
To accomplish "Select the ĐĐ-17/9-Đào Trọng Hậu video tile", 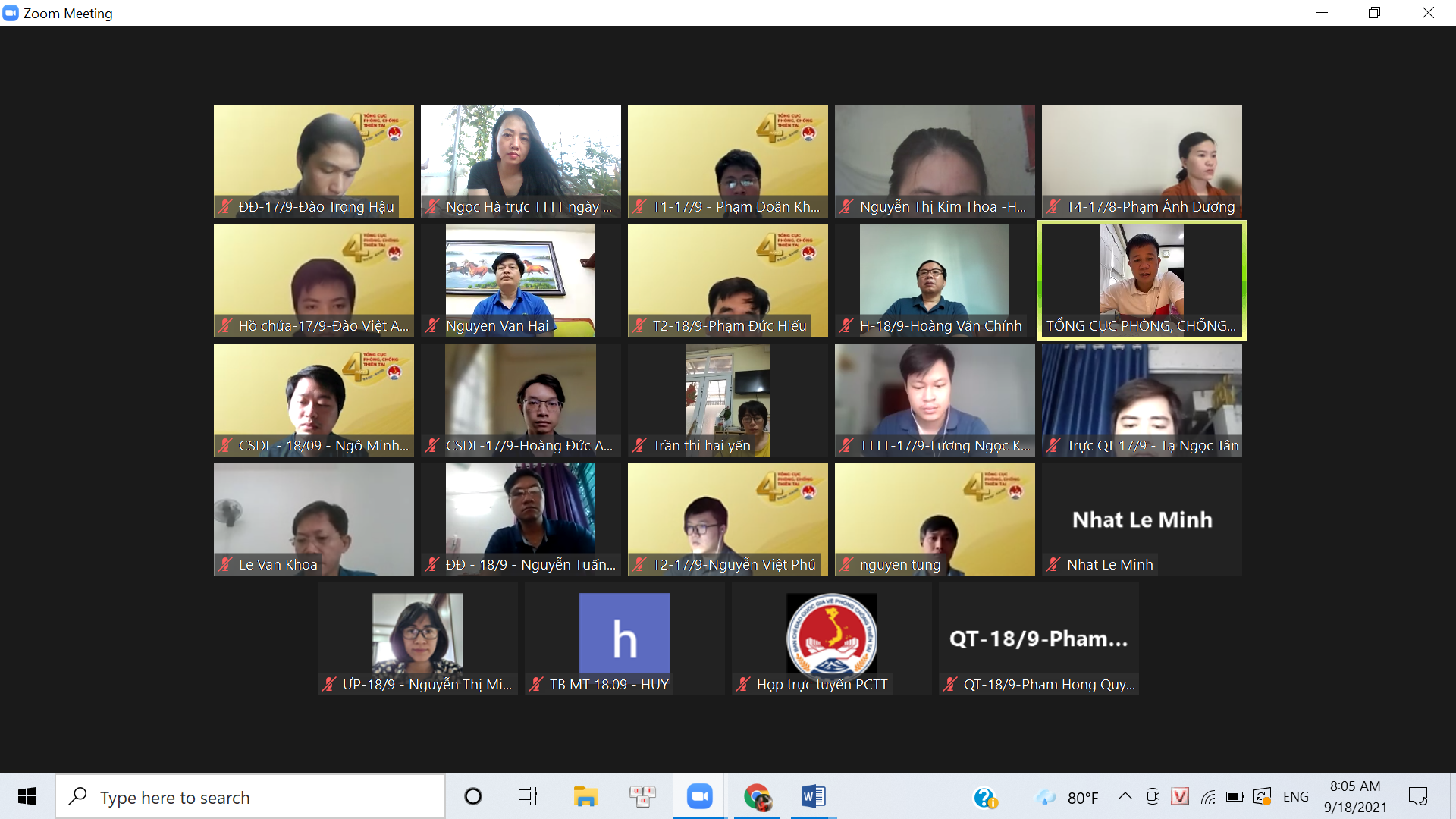I will (x=314, y=162).
